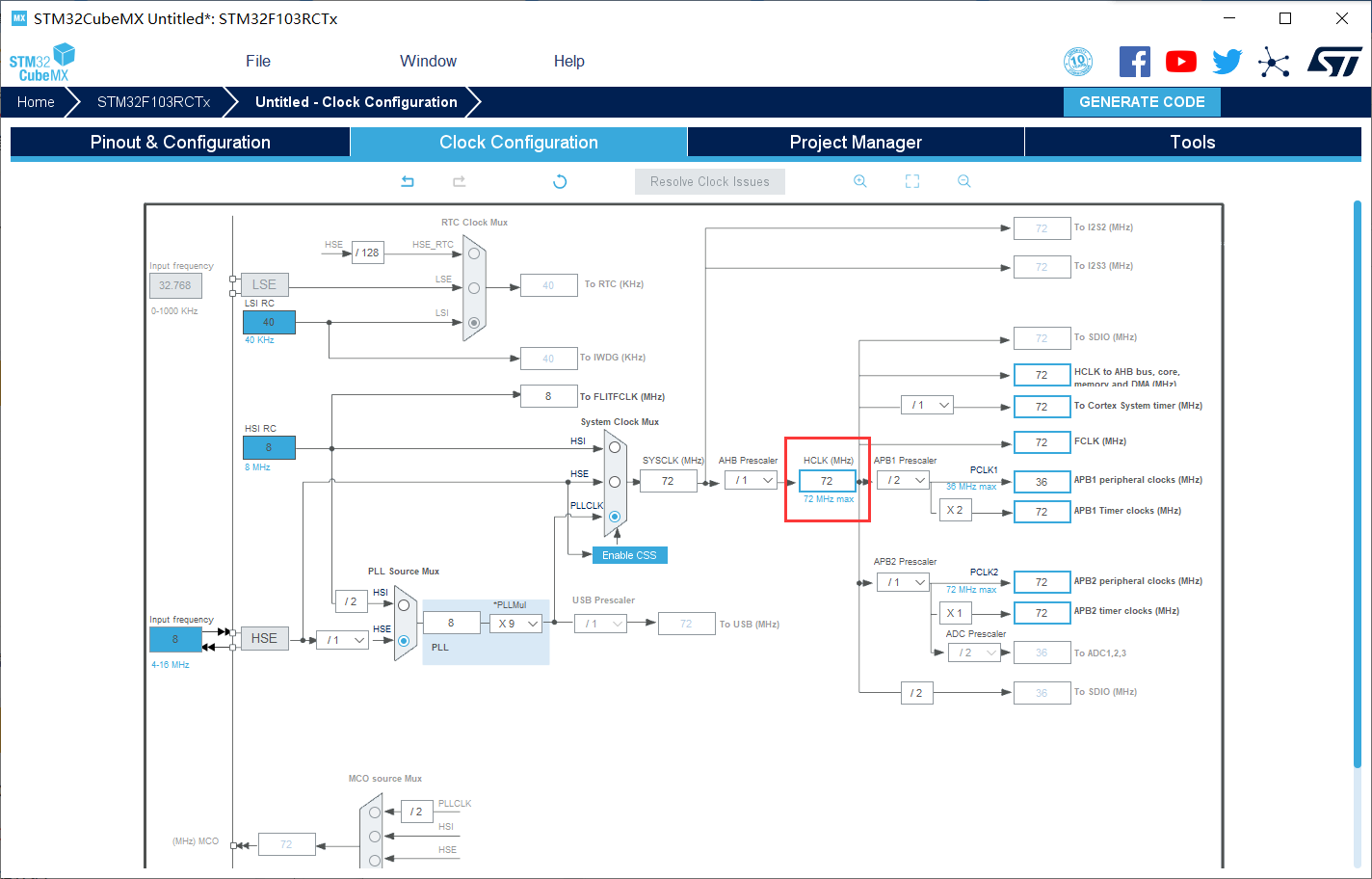Click Untitled - Clock Configuration breadcrumb
Viewport: 1372px width, 879px height.
pos(356,102)
